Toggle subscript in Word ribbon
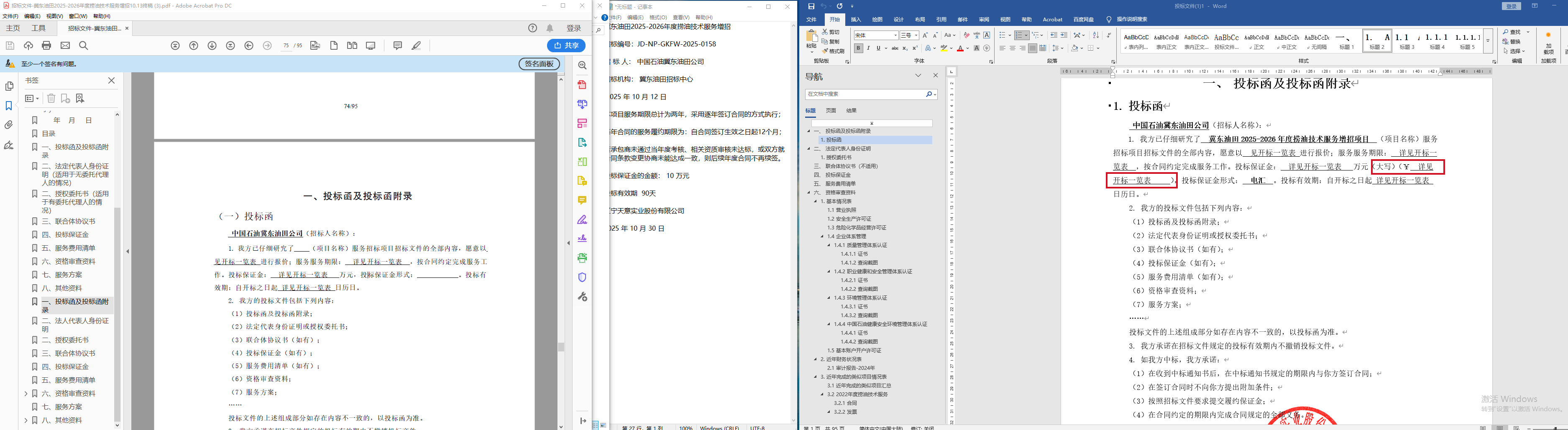The width and height of the screenshot is (1568, 430). [x=905, y=48]
